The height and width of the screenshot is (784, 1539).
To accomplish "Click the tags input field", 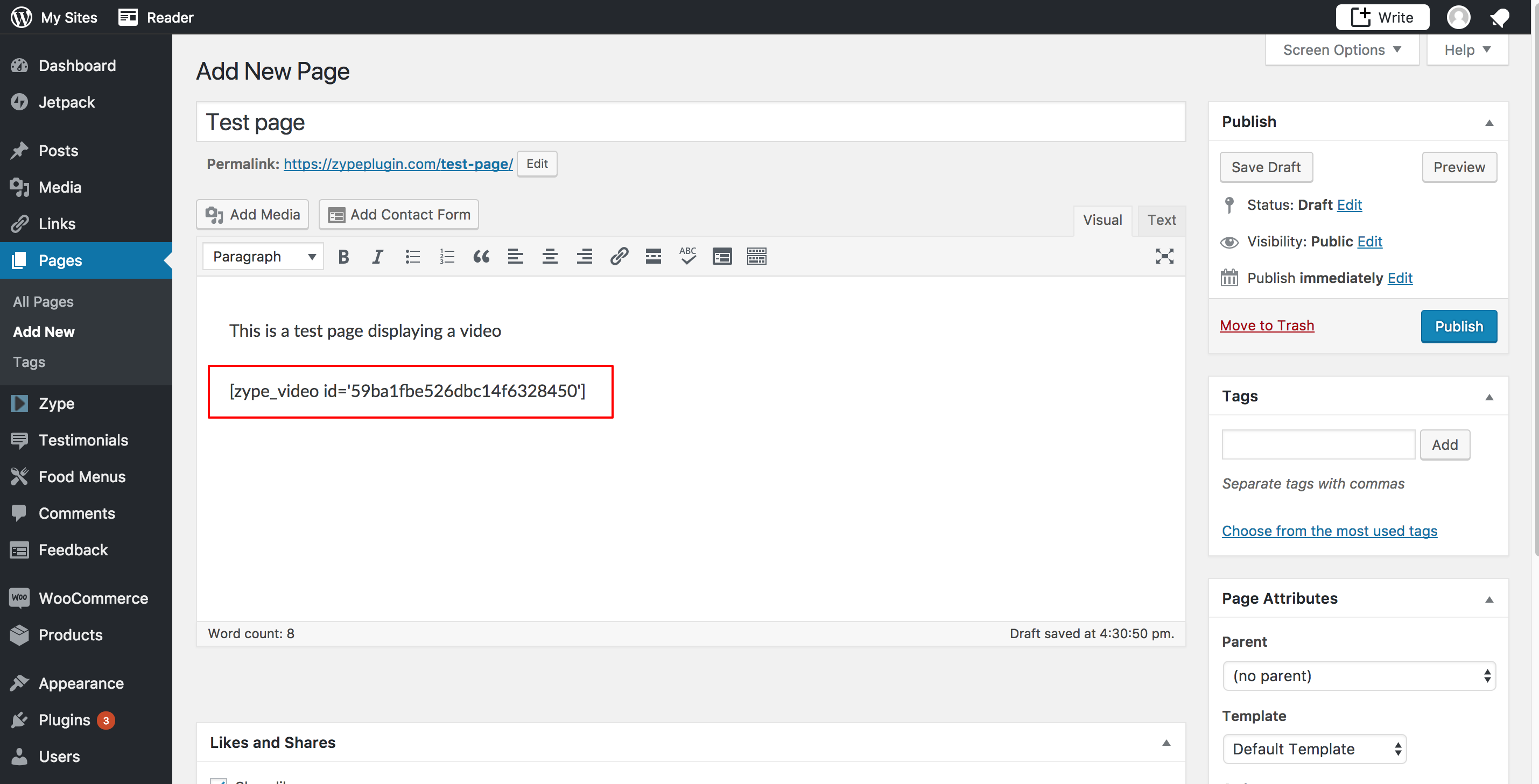I will coord(1318,445).
